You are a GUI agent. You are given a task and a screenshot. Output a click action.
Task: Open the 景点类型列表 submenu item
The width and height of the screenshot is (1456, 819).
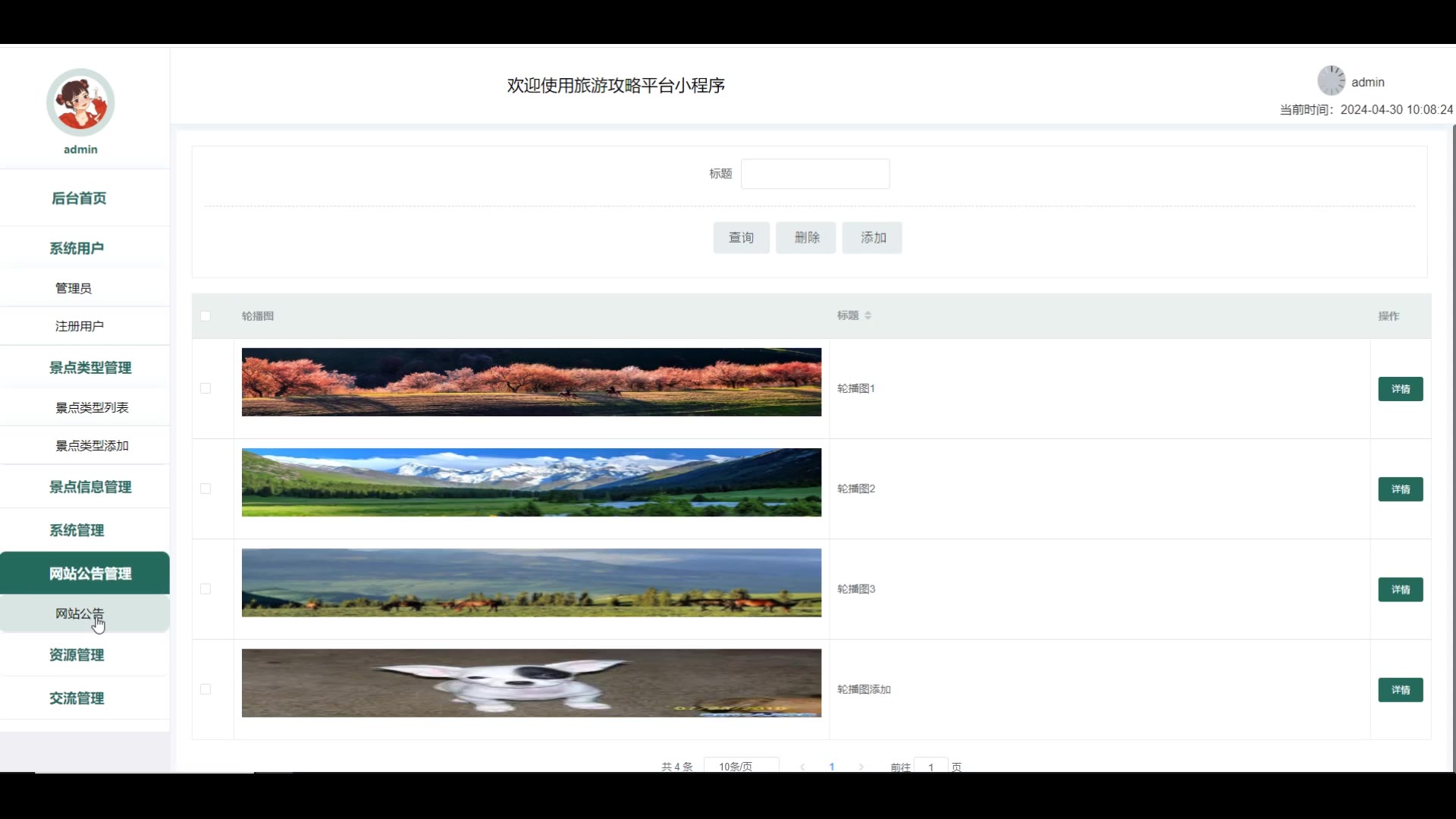[92, 407]
